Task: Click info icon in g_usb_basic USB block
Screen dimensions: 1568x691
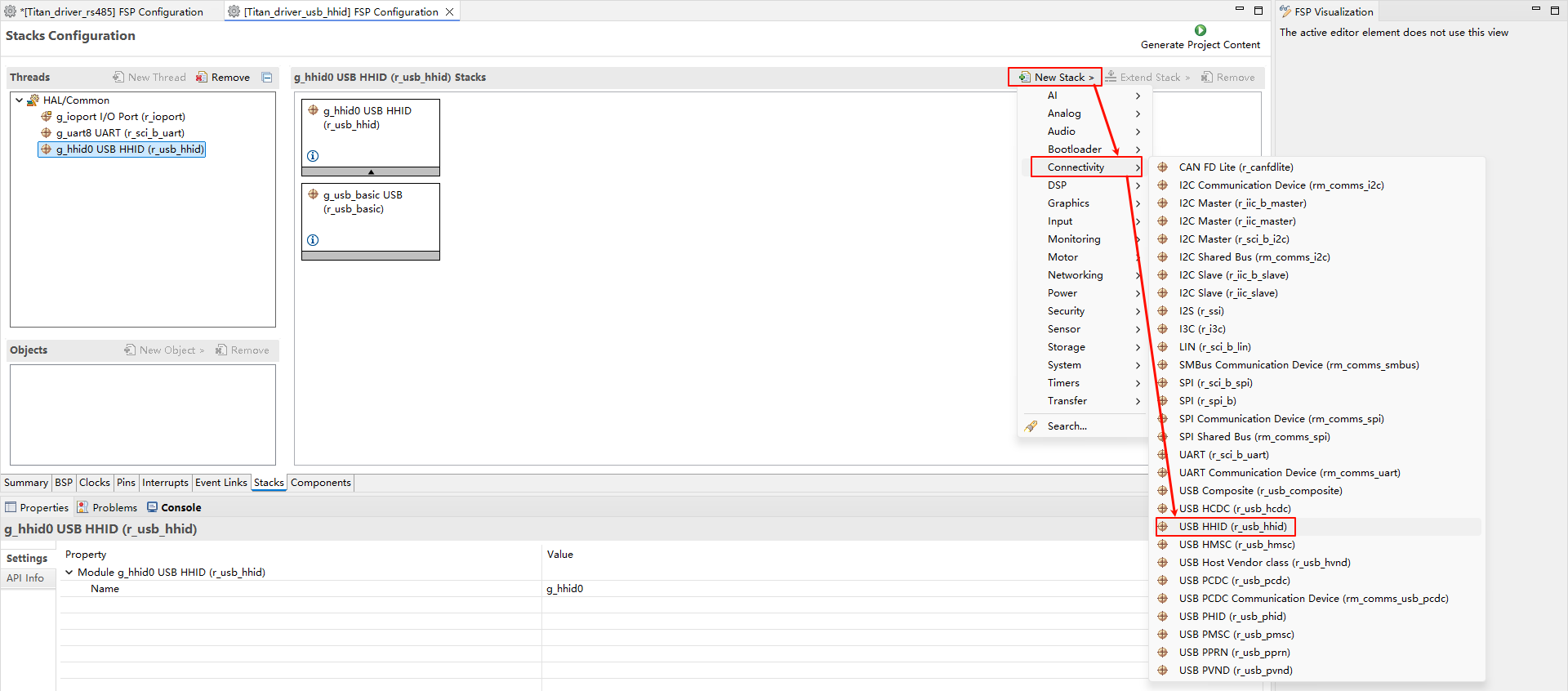Action: coord(313,240)
